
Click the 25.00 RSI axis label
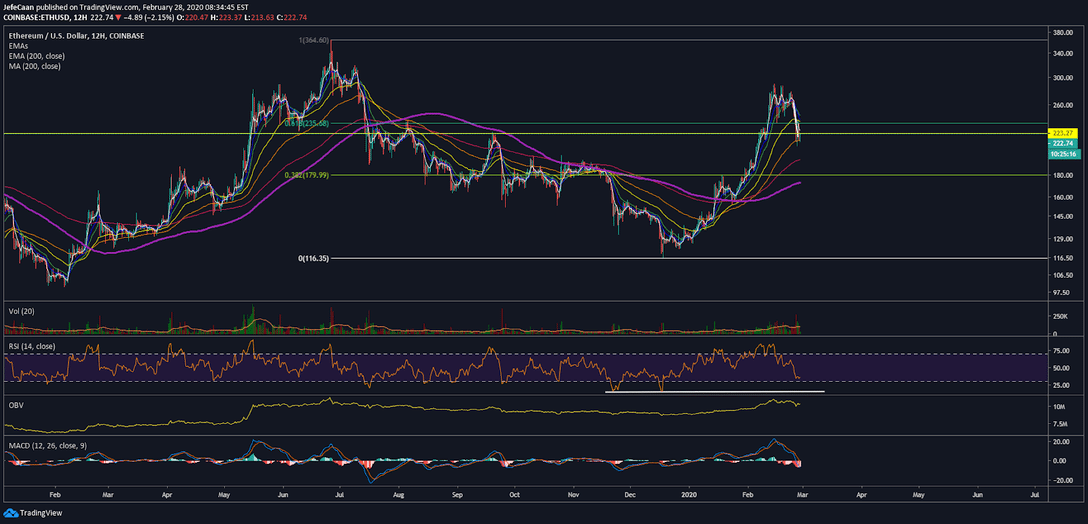pyautogui.click(x=1062, y=385)
